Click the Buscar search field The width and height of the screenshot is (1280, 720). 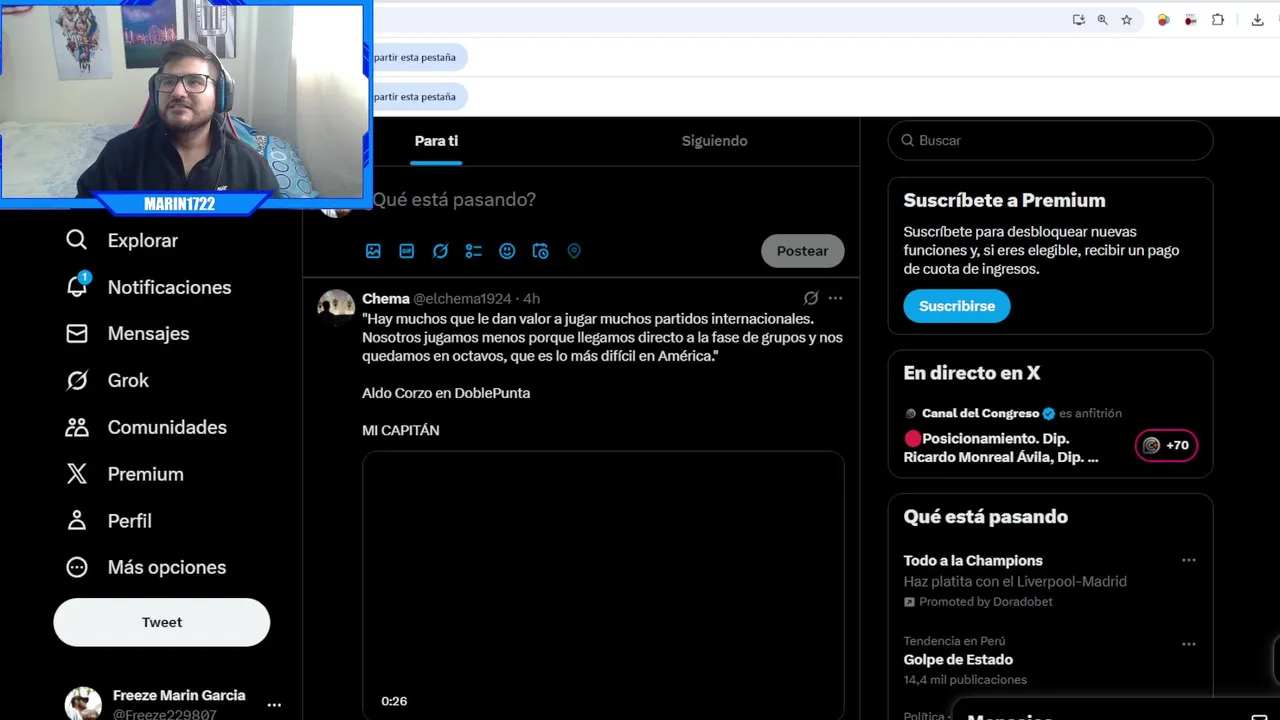click(1050, 141)
